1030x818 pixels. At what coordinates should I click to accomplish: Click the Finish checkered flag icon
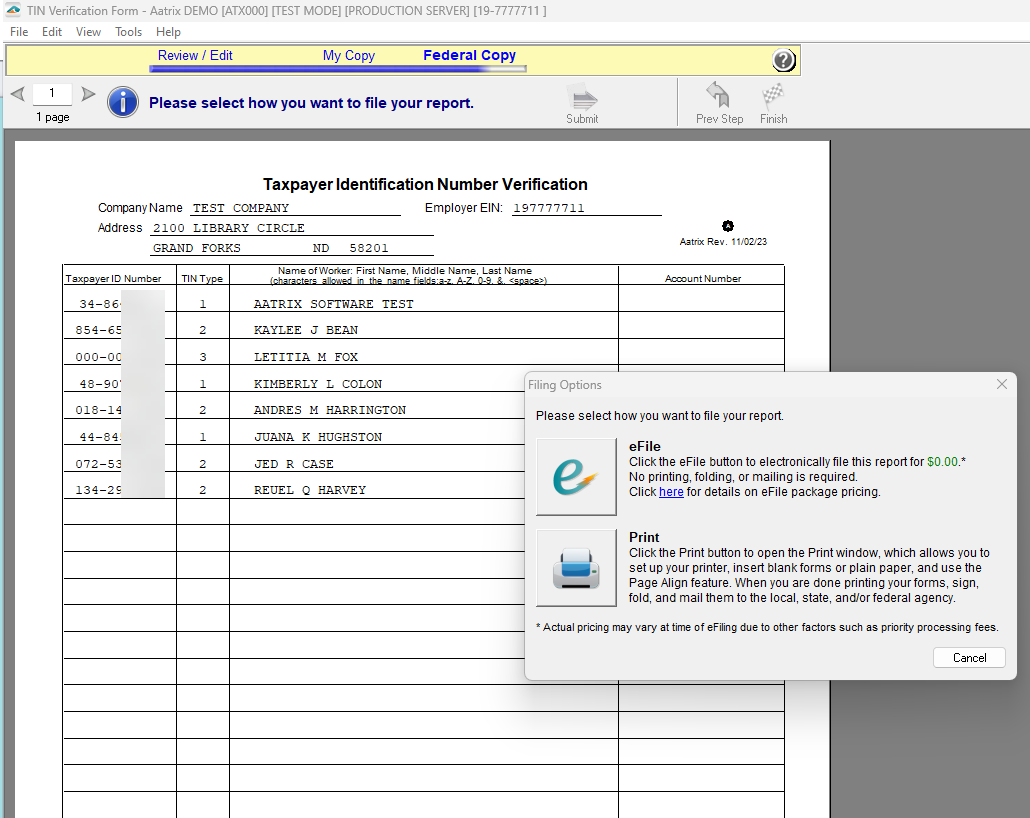pos(772,94)
